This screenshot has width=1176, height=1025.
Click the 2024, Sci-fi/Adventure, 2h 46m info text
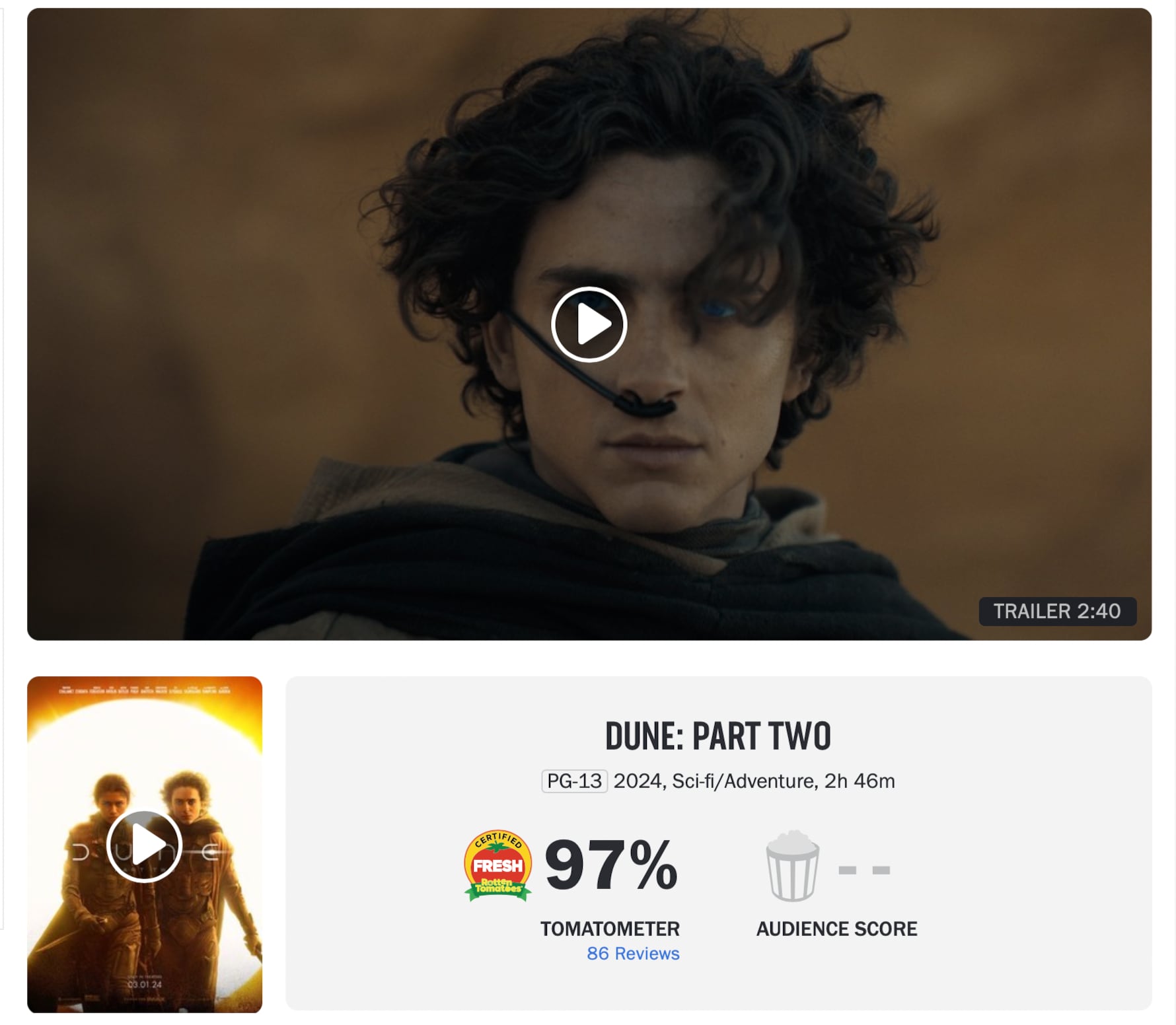(754, 781)
